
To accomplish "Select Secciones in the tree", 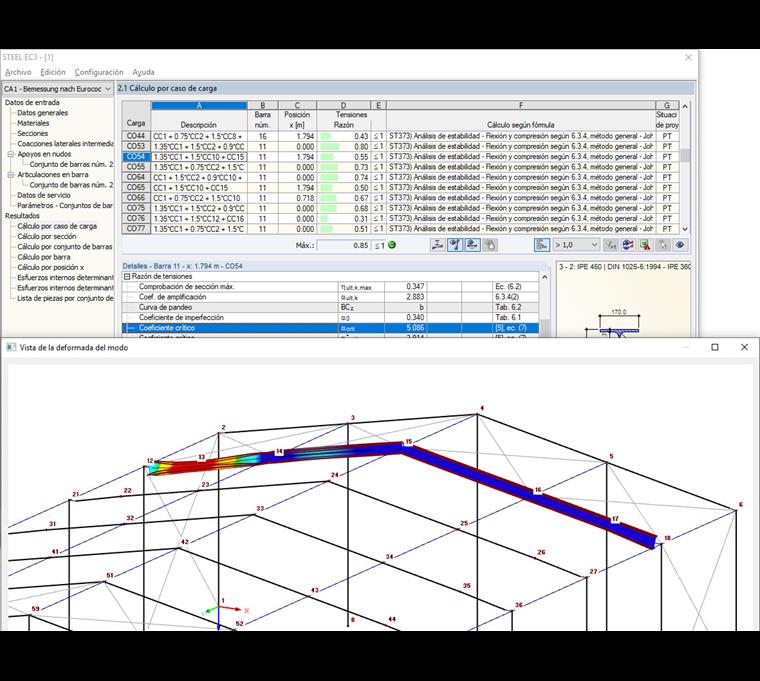I will tap(32, 133).
